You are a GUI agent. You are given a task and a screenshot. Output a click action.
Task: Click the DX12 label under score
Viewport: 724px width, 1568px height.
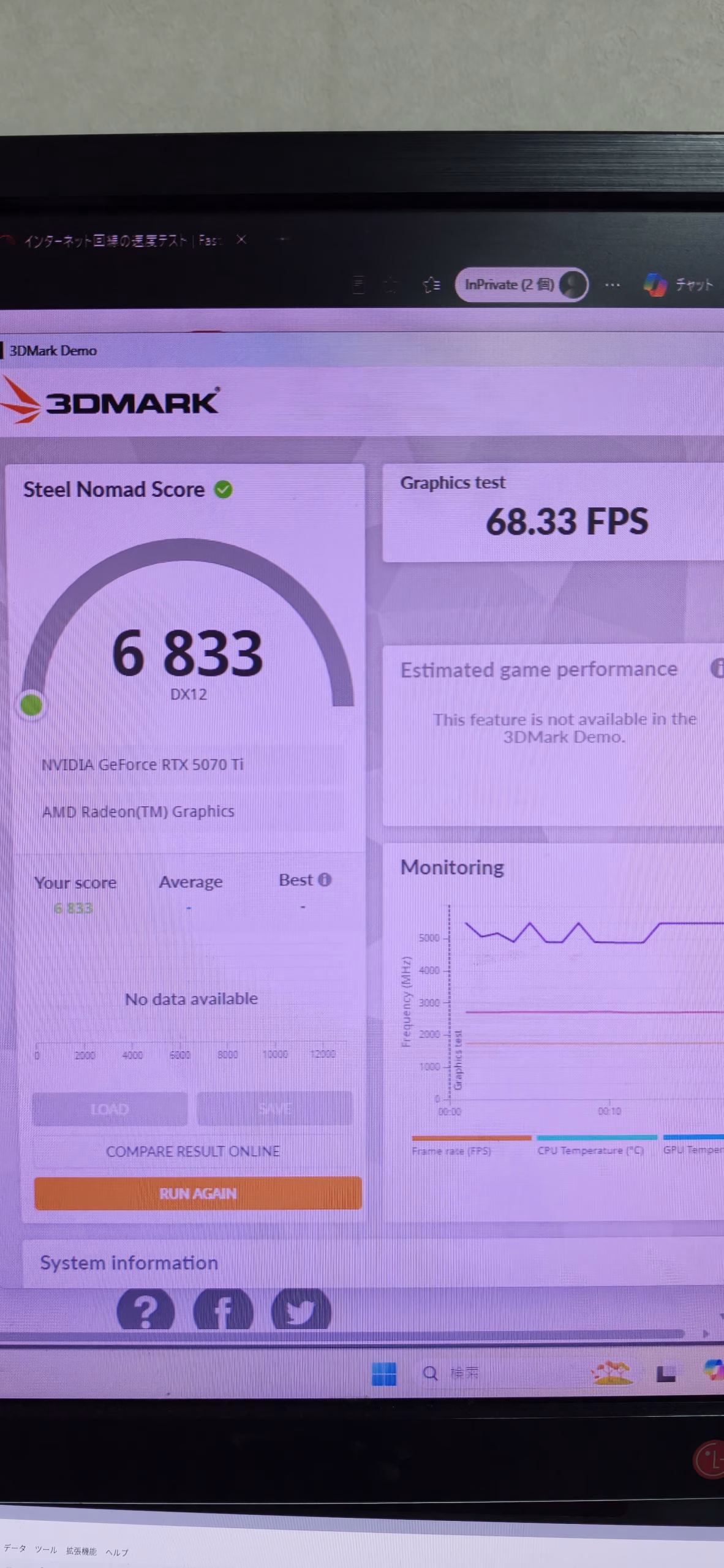(188, 695)
